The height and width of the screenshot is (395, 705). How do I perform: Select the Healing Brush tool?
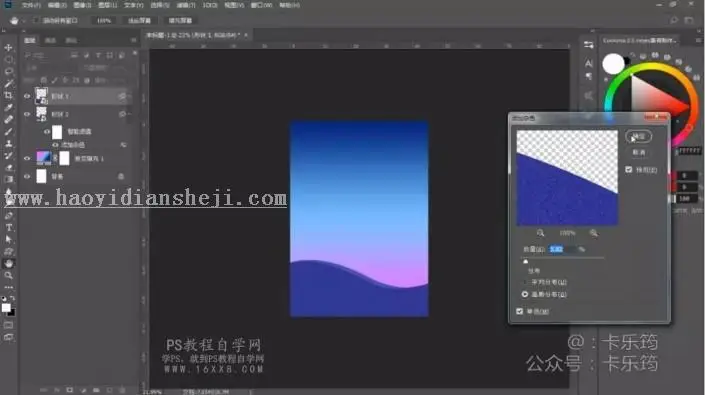[8, 120]
